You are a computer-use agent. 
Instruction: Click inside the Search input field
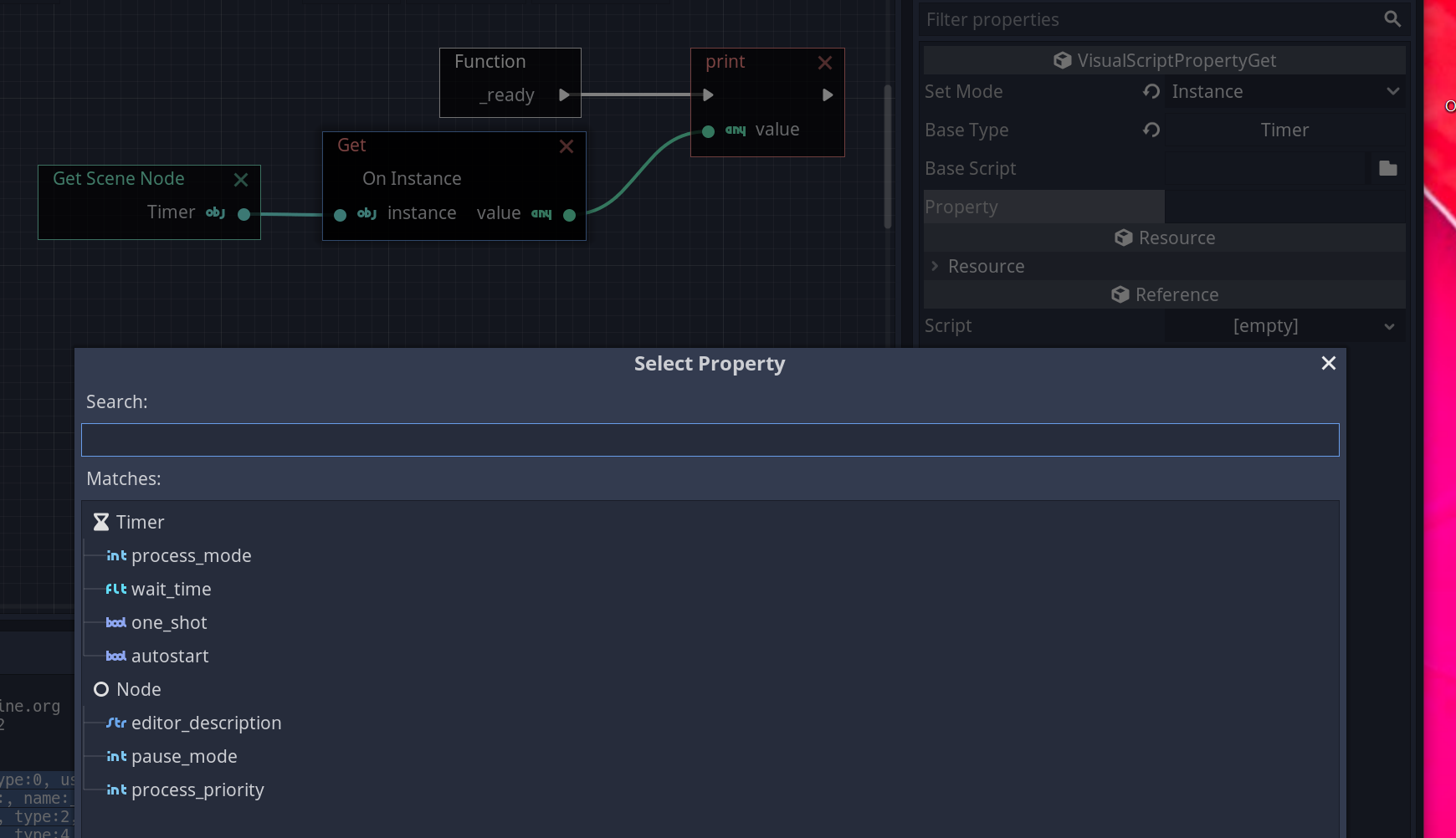click(x=709, y=439)
